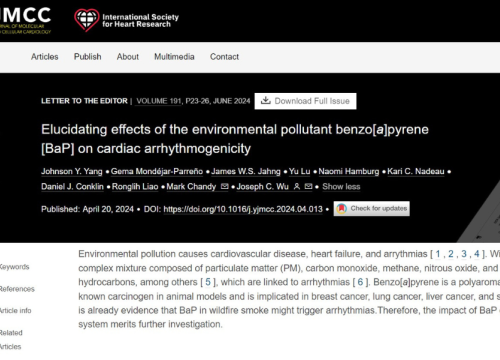Click the envelope icon next to Joseph C. Wu
500x360 pixels.
click(309, 186)
